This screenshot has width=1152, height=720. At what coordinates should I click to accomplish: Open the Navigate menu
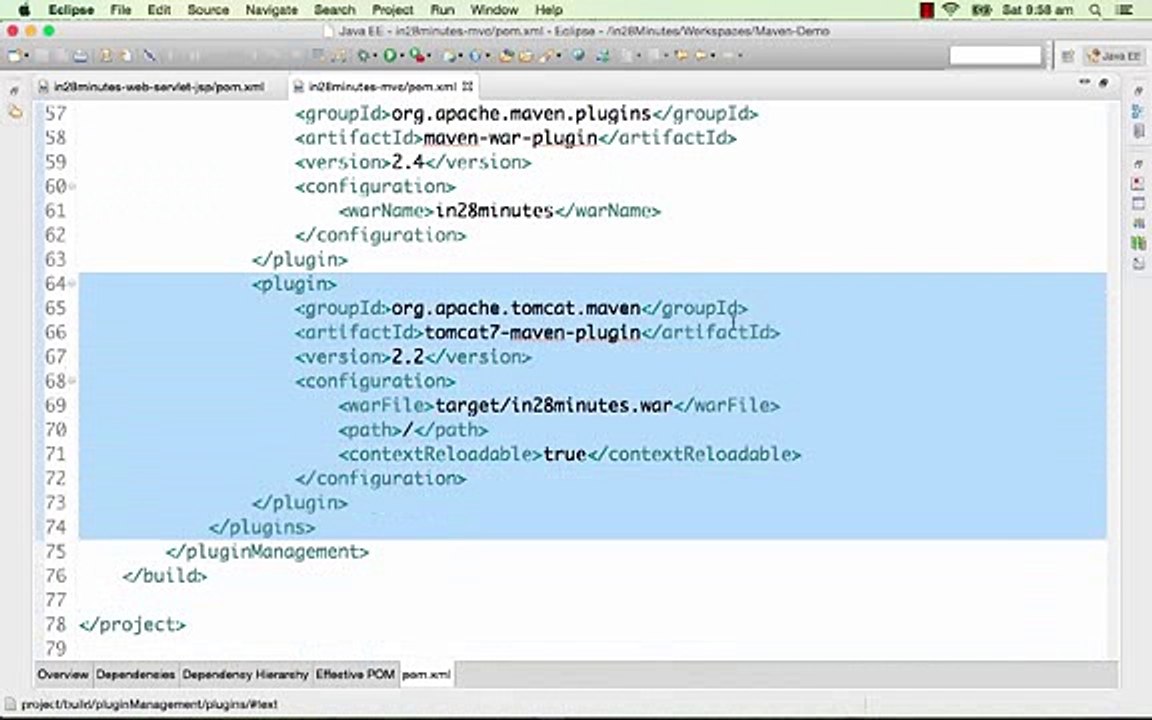[272, 10]
